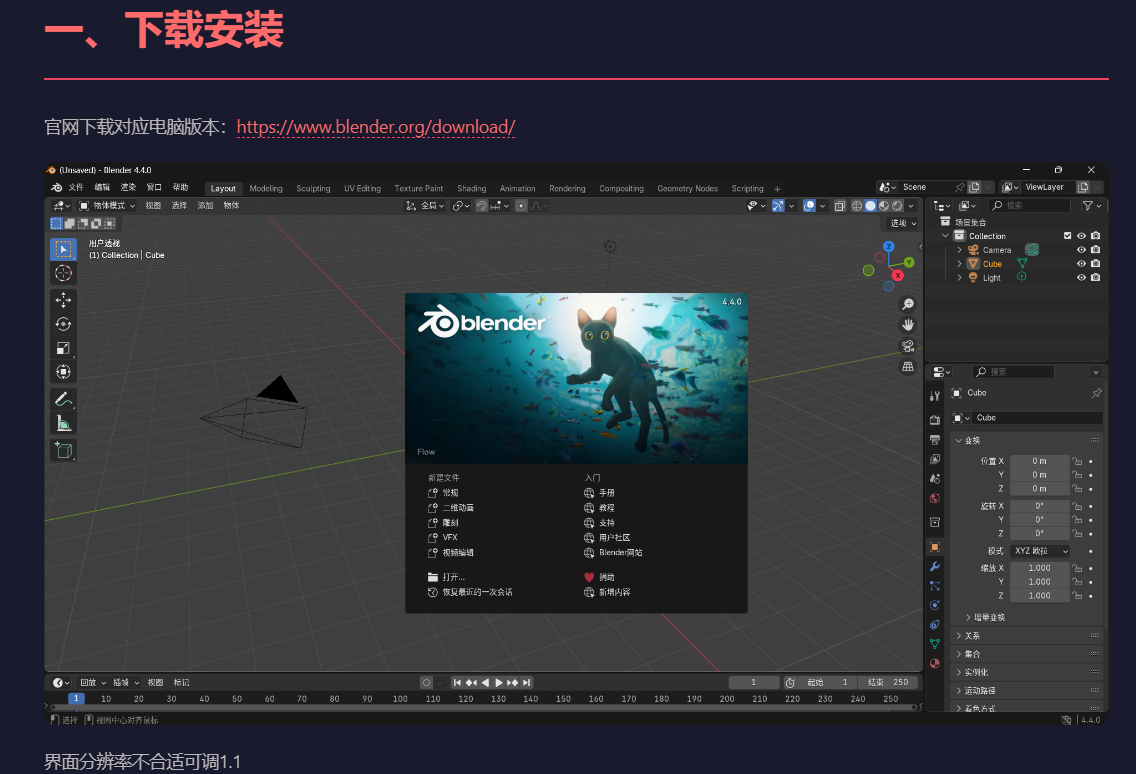Viewport: 1136px width, 774px height.
Task: Select the Move tool
Action: [x=63, y=300]
